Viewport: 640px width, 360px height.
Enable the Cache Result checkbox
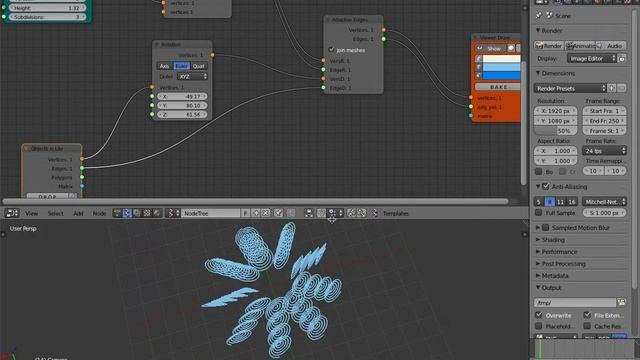coord(587,326)
